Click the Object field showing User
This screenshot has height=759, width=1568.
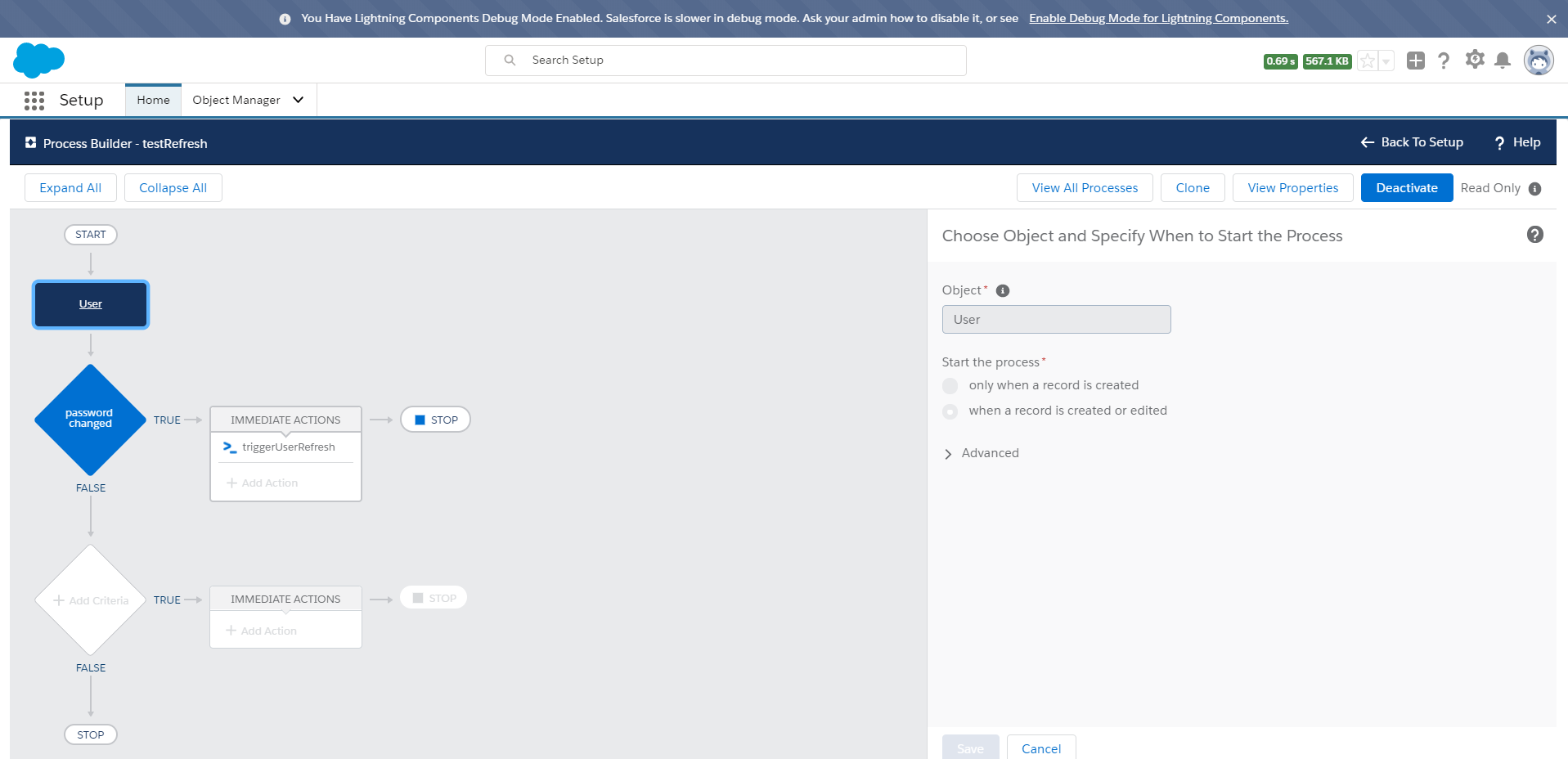pyautogui.click(x=1056, y=320)
